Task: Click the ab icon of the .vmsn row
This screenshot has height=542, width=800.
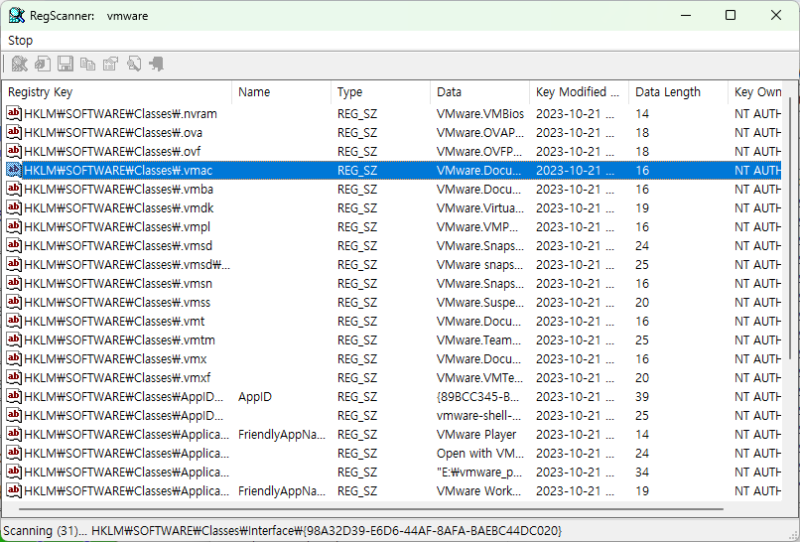Action: click(x=14, y=283)
